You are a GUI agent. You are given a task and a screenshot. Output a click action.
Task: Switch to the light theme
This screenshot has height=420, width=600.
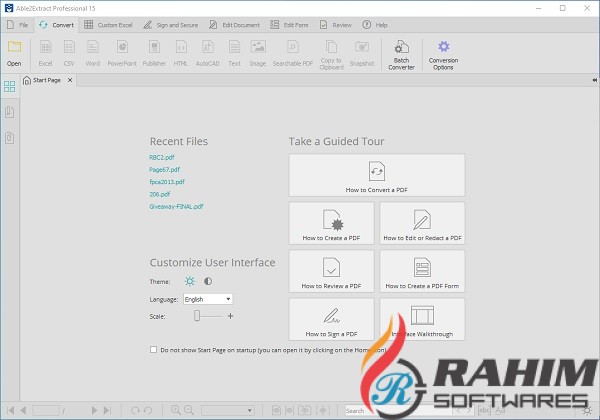pos(190,281)
